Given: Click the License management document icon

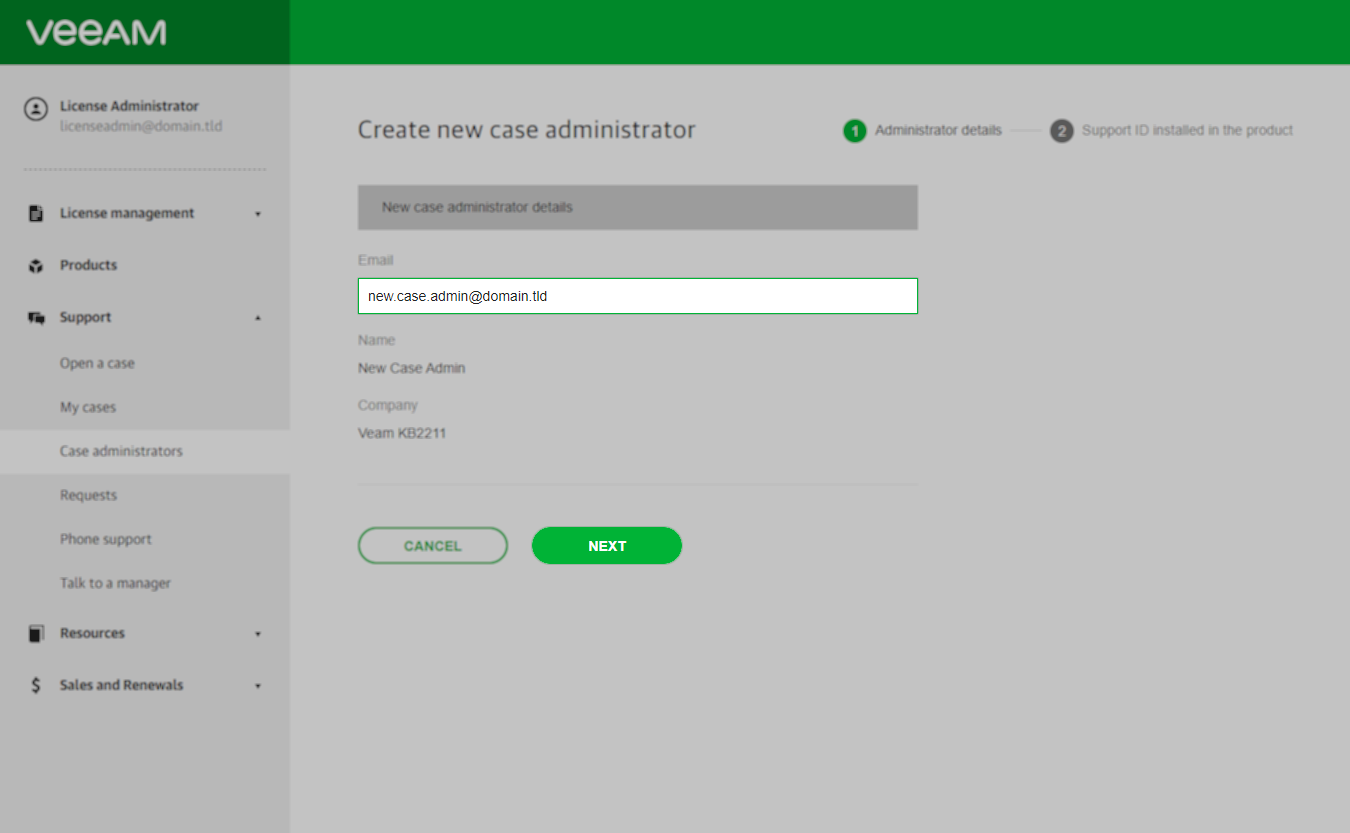Looking at the screenshot, I should (x=36, y=213).
